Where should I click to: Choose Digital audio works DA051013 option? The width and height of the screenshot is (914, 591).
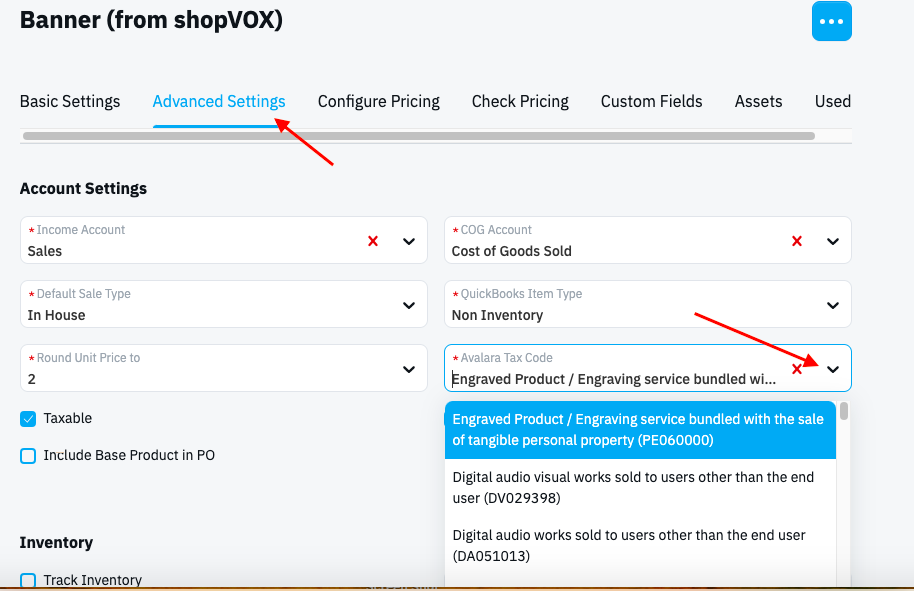coord(640,546)
